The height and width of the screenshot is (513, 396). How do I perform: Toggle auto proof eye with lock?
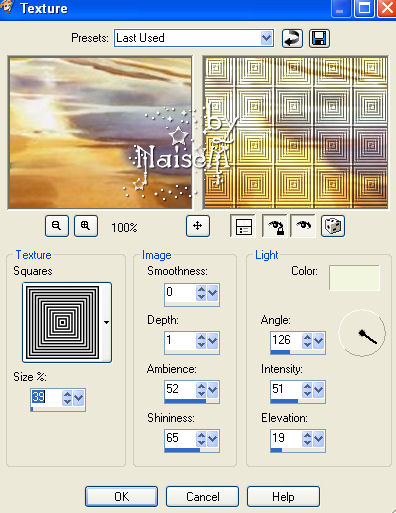pyautogui.click(x=275, y=226)
